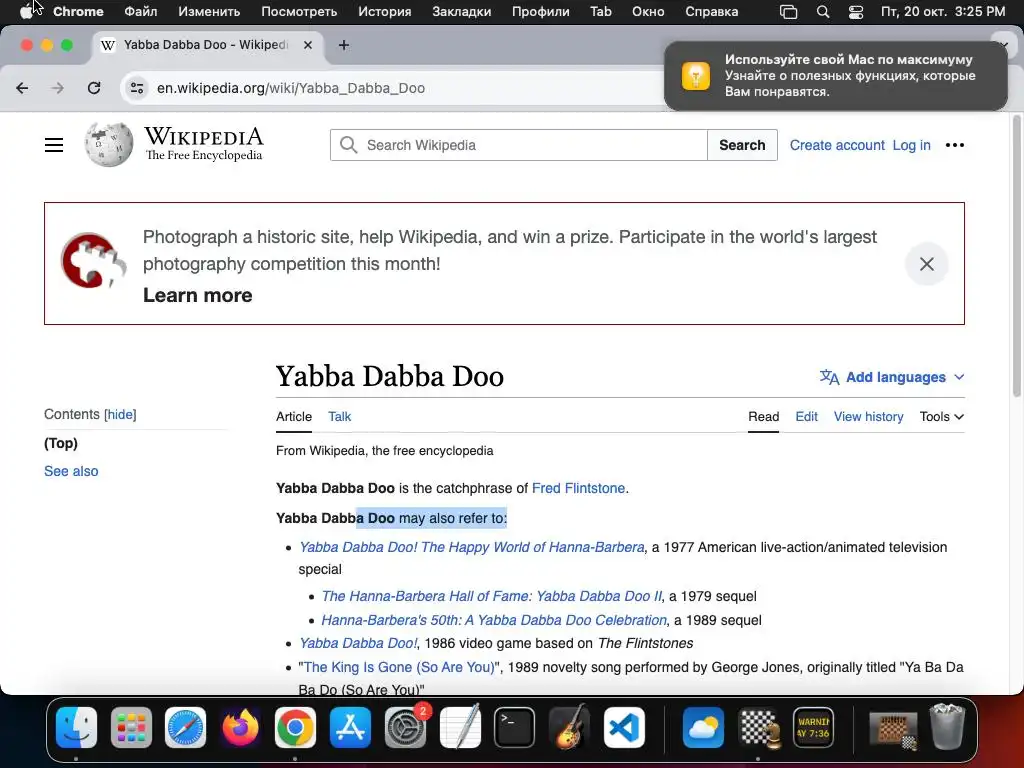Viewport: 1024px width, 768px height.
Task: Click the Wikipedia globe logo
Action: 108,145
